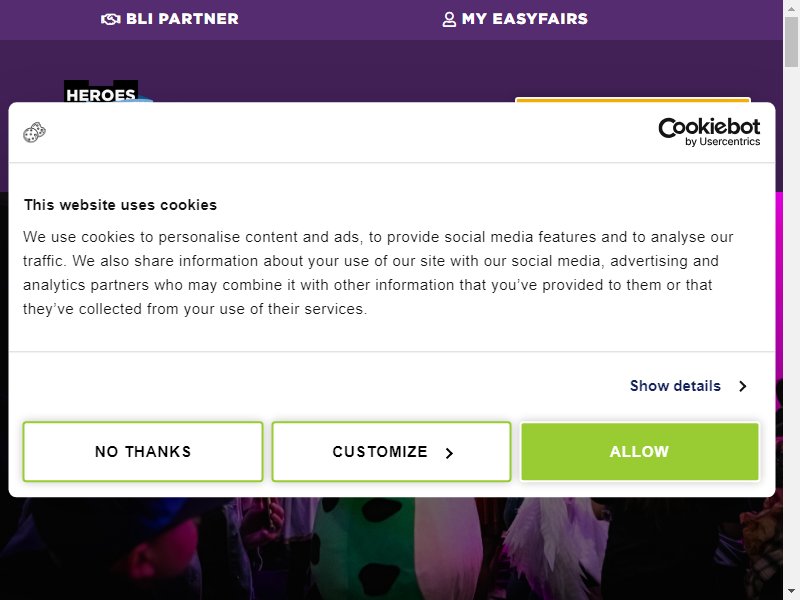Click the handshake icon beside BLI PARTNER
This screenshot has height=600, width=800.
tap(110, 19)
